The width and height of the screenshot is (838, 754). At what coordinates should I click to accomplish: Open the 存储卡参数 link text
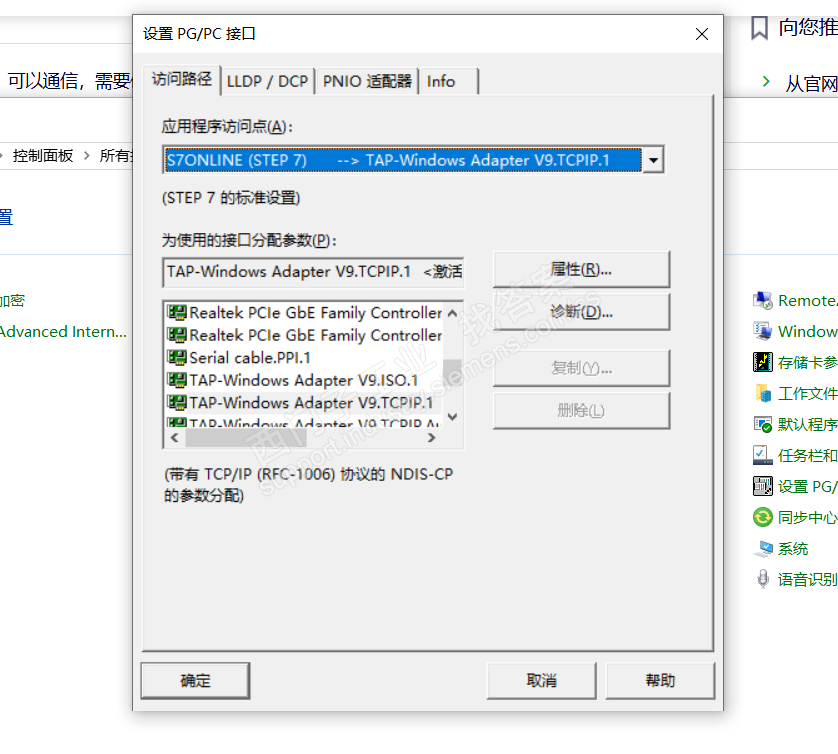[808, 362]
